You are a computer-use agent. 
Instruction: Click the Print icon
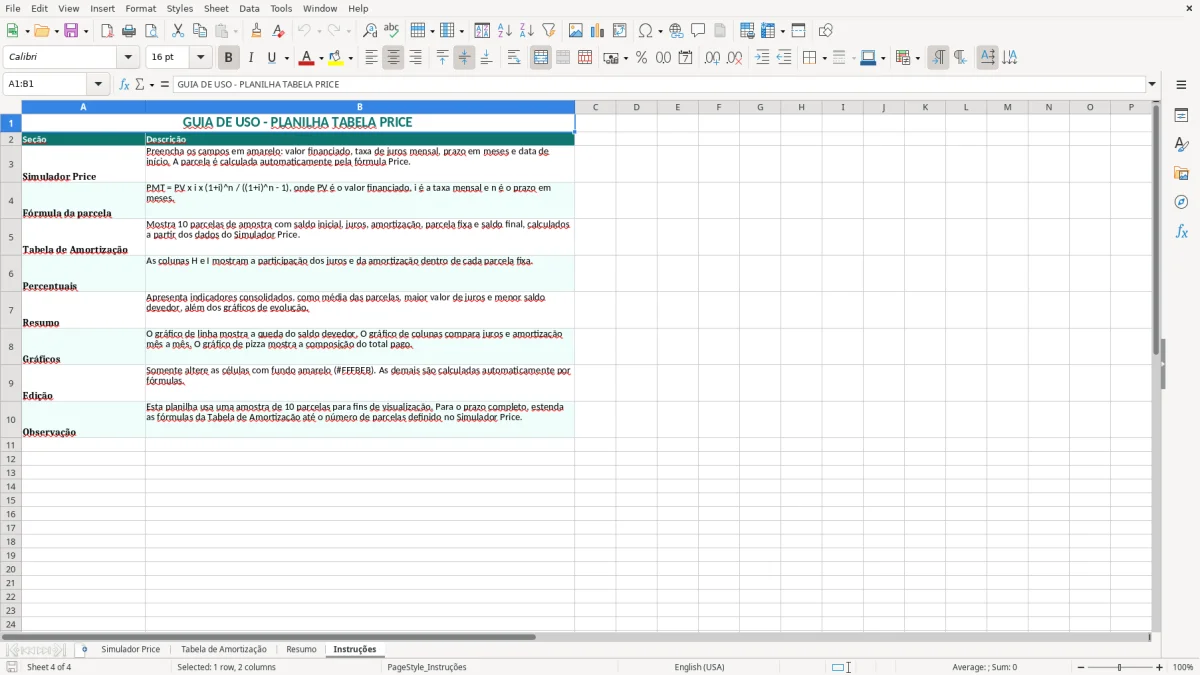129,31
